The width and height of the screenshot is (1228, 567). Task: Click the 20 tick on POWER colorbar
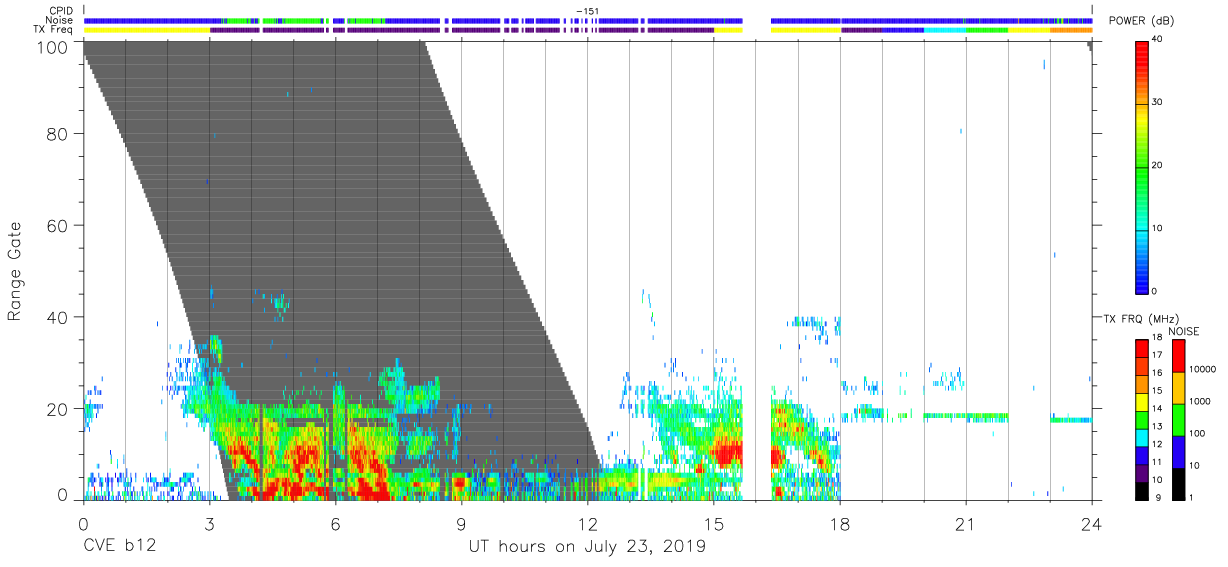[1158, 166]
